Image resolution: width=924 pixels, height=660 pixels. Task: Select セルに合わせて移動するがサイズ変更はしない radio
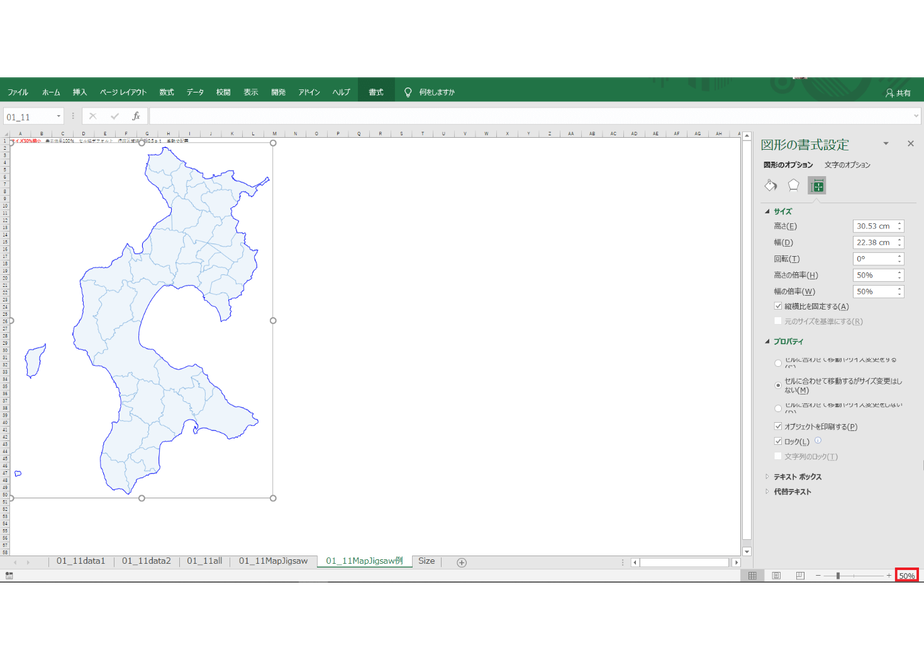(x=778, y=385)
